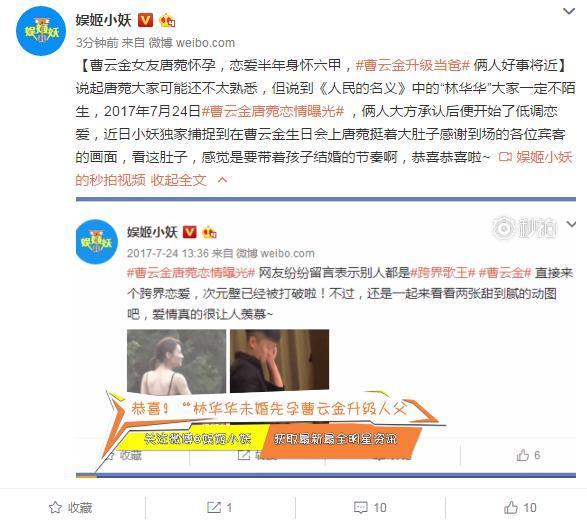Open the woman photo thumbnail
Screen dimensions: 587x522
(176, 362)
